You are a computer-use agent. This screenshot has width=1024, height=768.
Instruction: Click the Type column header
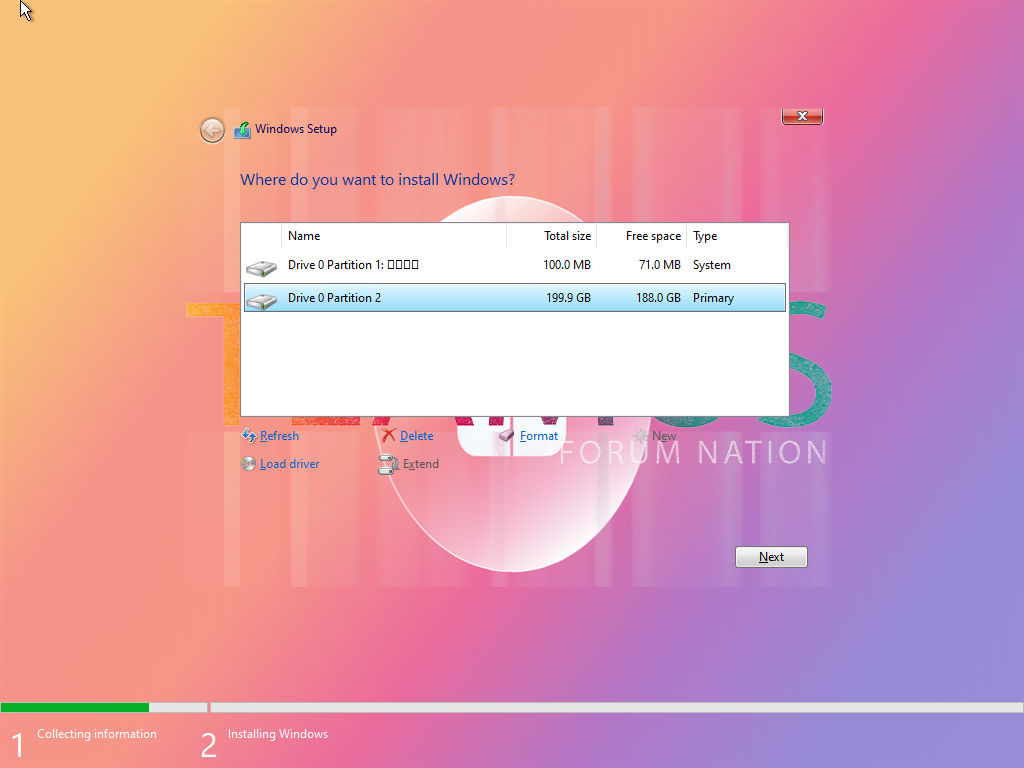737,236
